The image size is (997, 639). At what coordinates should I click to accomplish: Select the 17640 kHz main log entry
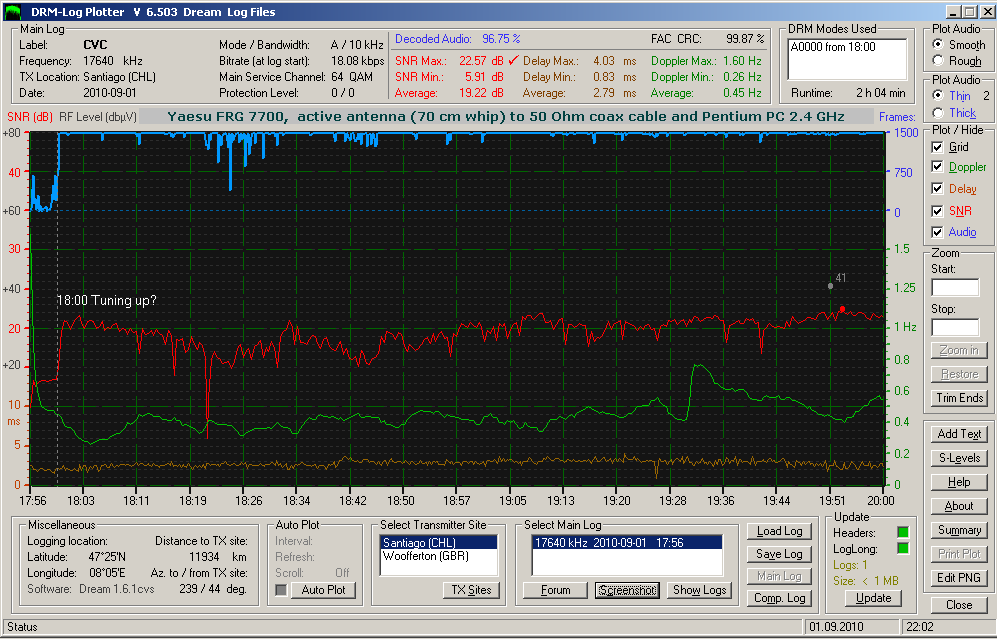click(x=626, y=542)
